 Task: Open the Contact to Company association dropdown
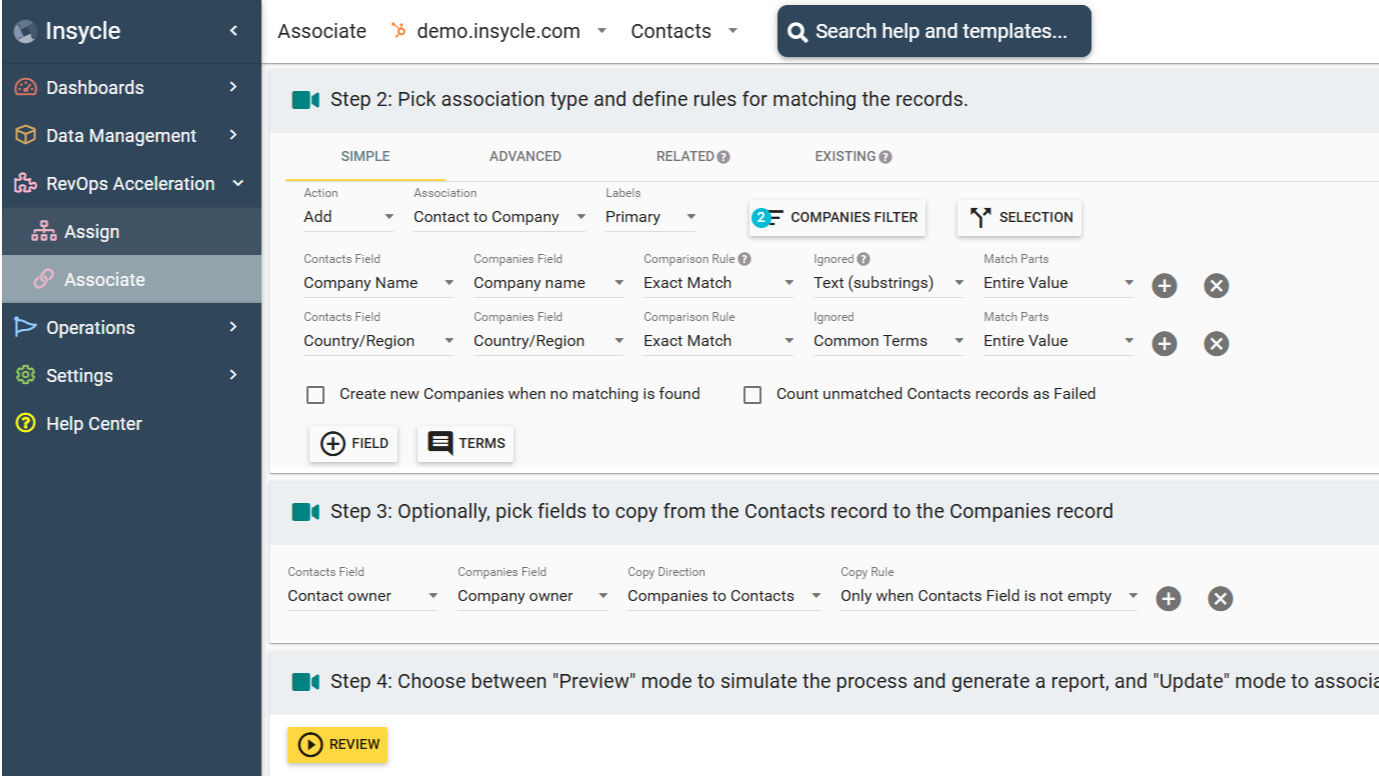pyautogui.click(x=500, y=217)
